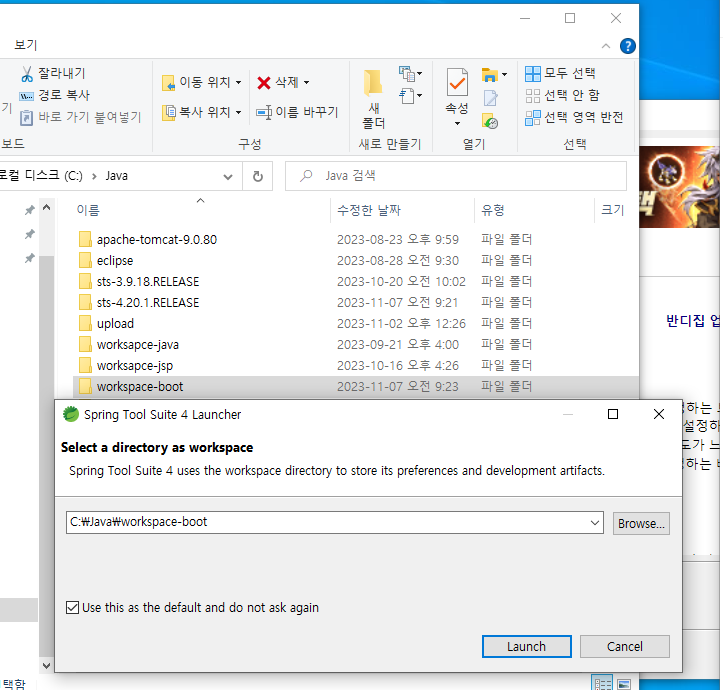Refresh the Java folder view
Image resolution: width=723 pixels, height=690 pixels.
258,176
